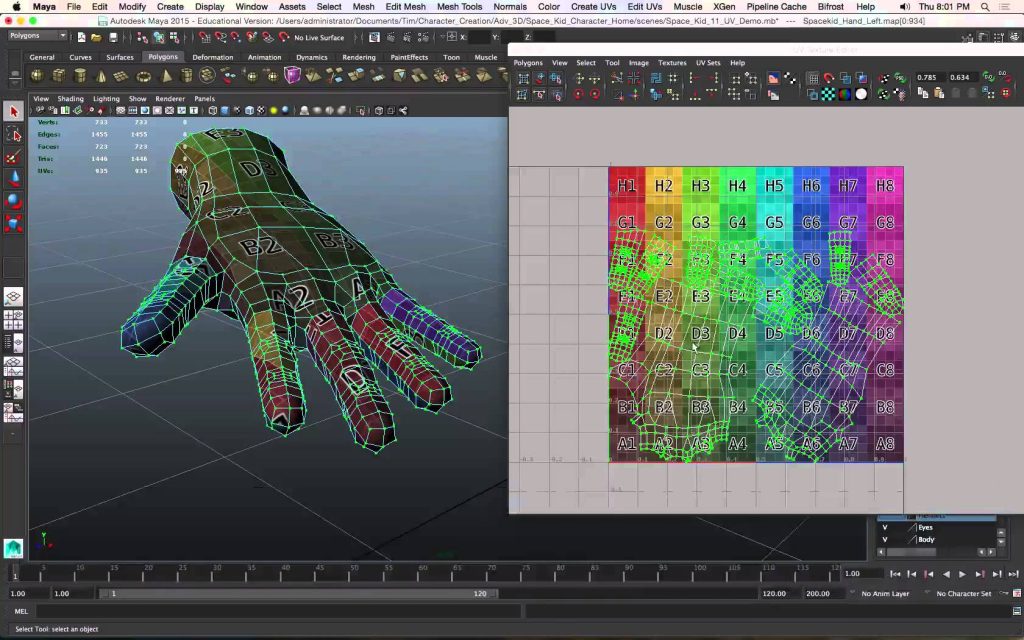Switch to the Rendering shelf tab
Screen dimensions: 1024x640
(360, 57)
